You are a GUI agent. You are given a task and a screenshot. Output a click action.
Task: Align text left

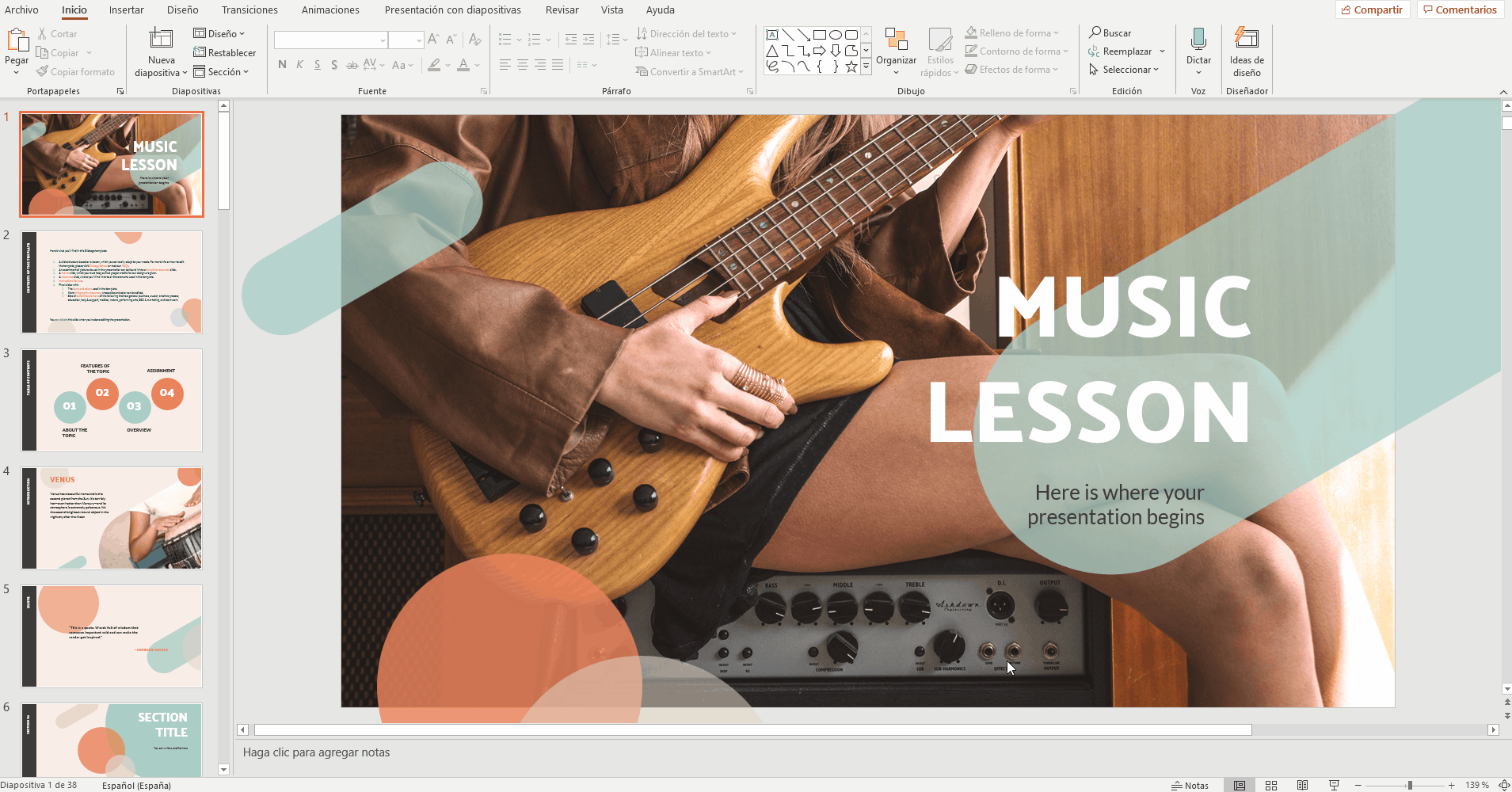click(505, 65)
